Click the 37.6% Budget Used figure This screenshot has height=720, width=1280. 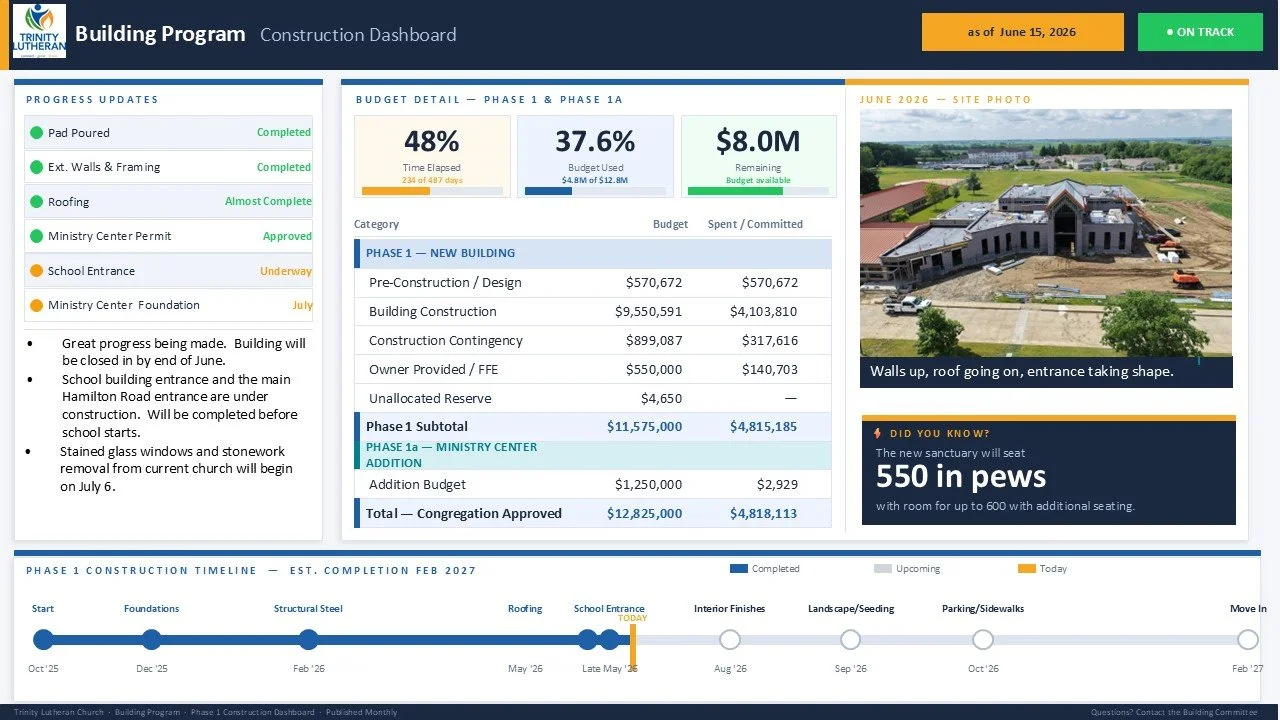[595, 141]
